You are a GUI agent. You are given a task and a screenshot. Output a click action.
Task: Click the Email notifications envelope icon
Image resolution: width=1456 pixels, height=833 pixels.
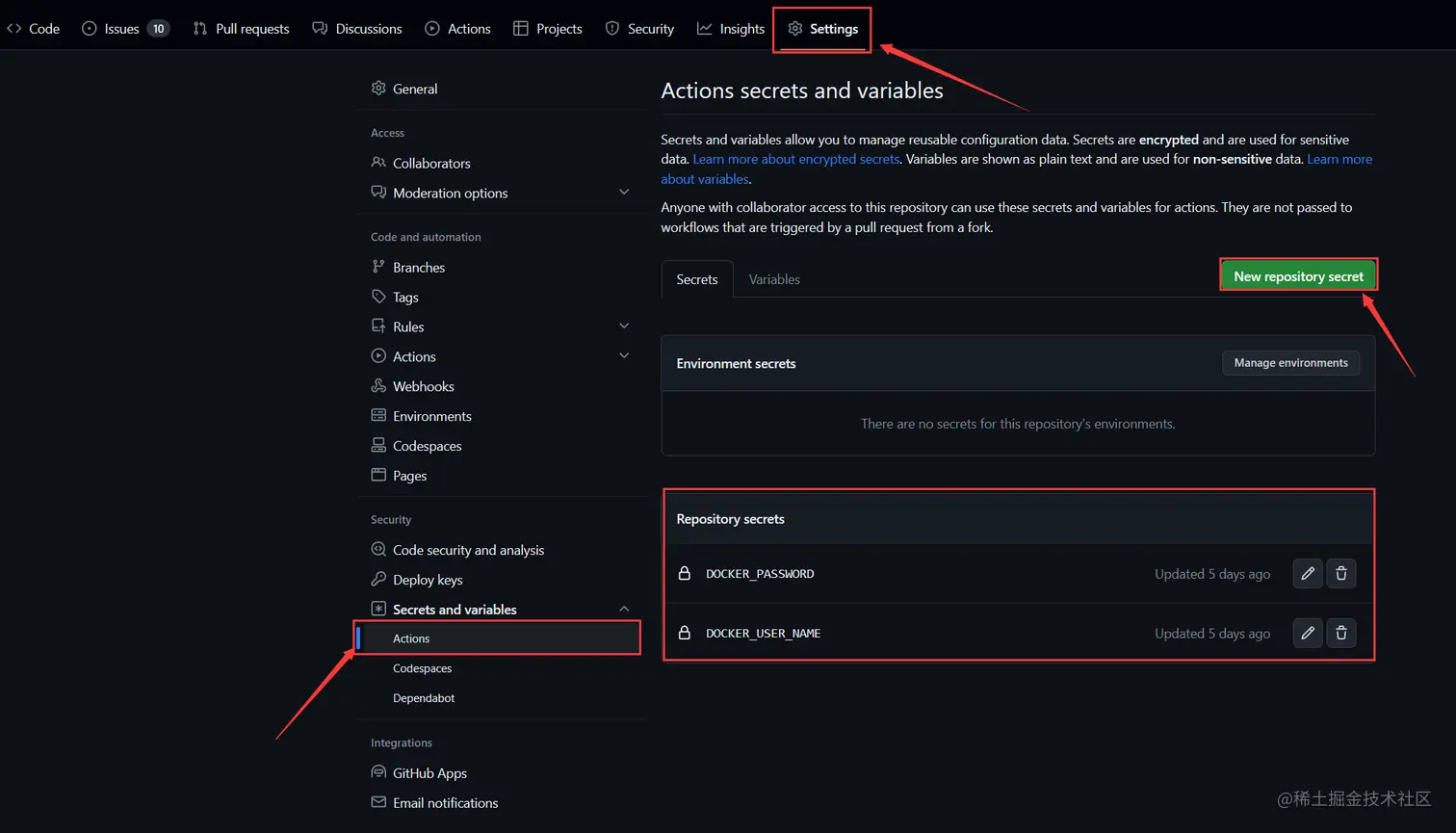pyautogui.click(x=378, y=802)
